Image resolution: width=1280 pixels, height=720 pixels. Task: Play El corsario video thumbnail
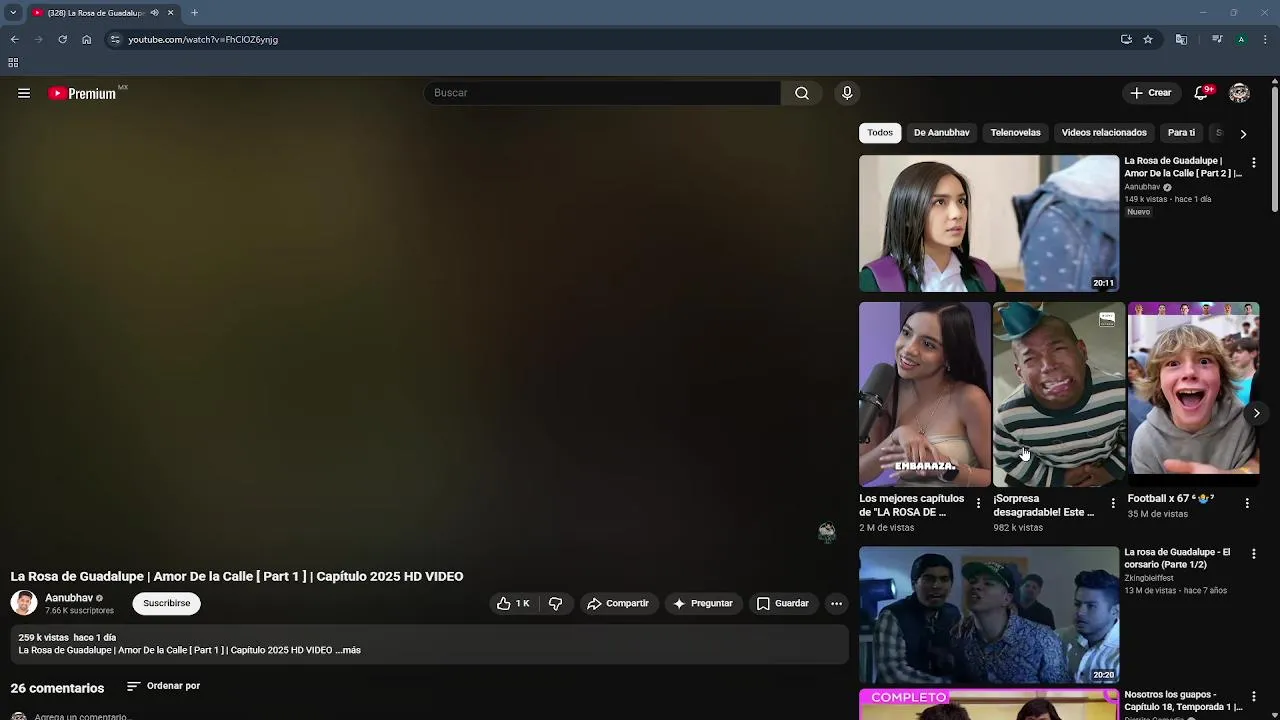coord(989,615)
